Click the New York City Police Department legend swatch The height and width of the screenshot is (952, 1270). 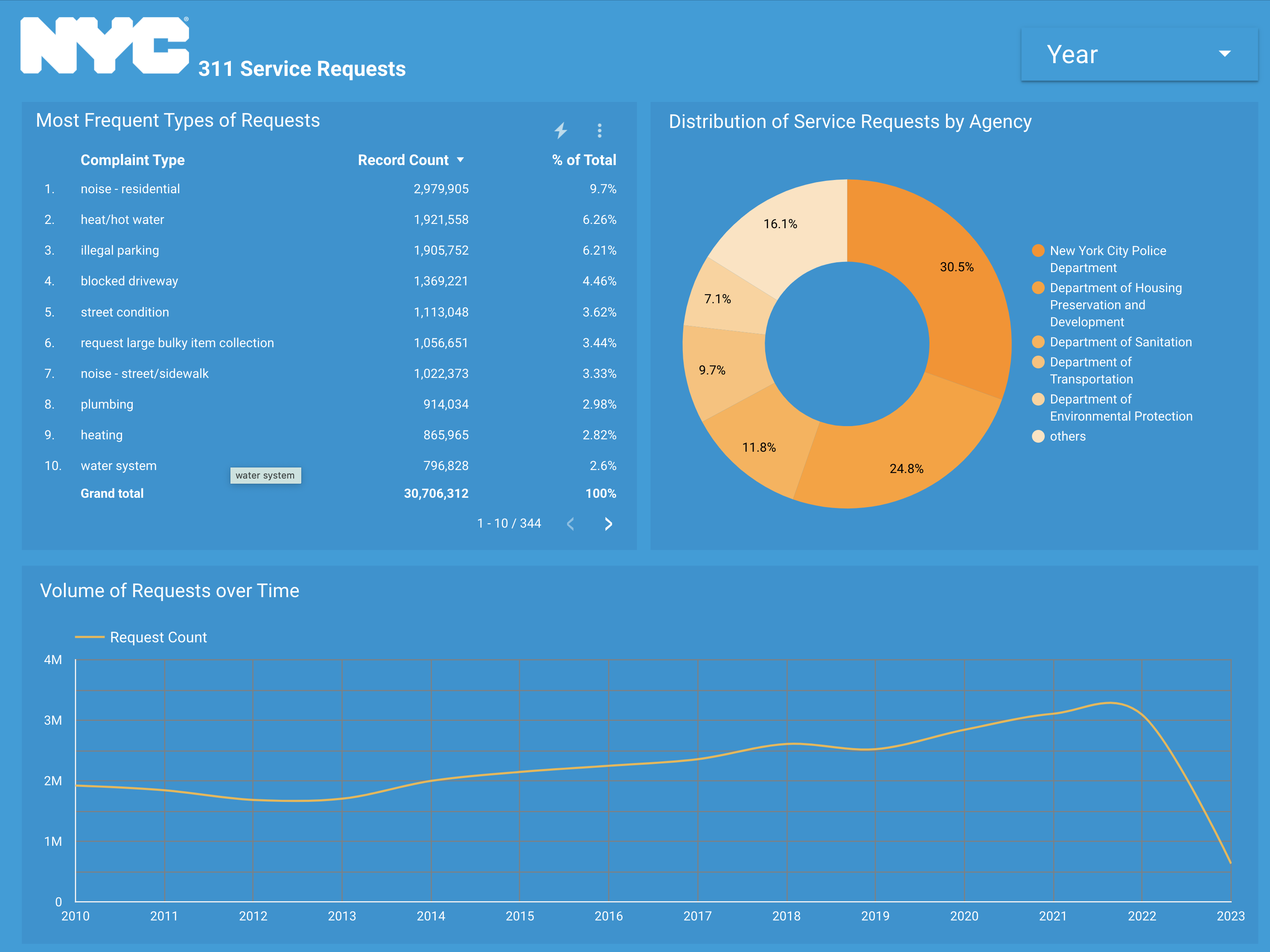tap(1038, 250)
